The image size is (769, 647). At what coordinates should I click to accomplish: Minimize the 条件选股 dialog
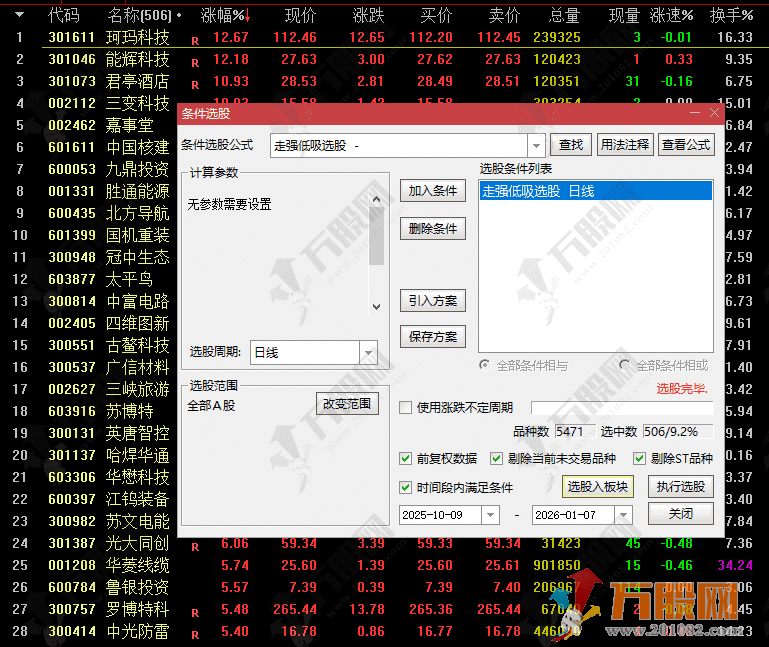[x=694, y=113]
